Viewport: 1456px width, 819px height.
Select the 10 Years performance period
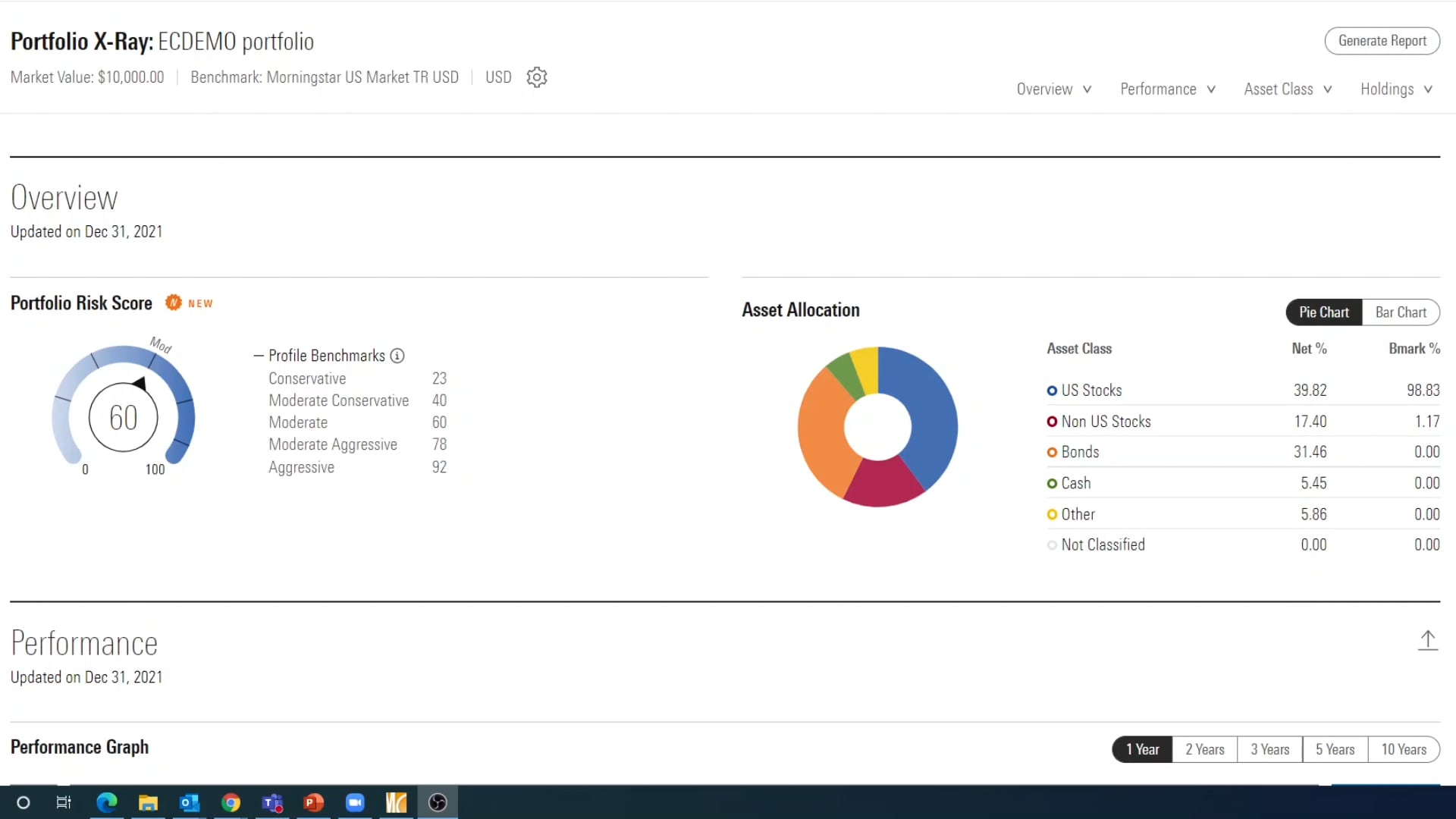(1403, 749)
